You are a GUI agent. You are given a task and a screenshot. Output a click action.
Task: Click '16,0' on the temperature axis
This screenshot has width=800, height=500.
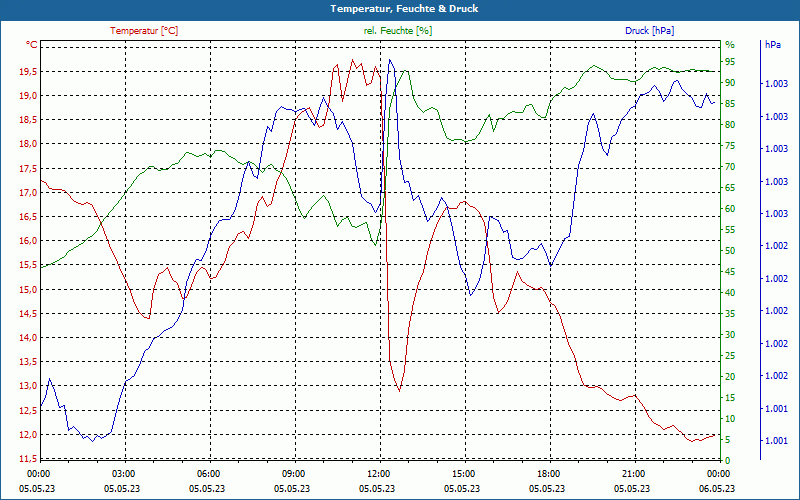point(28,241)
